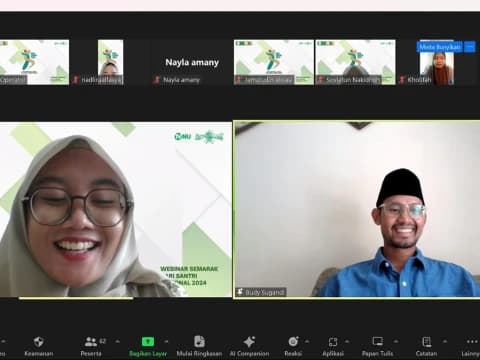The height and width of the screenshot is (360, 480).
Task: Expand the Bagikan Layar options caret
Action: (x=166, y=342)
